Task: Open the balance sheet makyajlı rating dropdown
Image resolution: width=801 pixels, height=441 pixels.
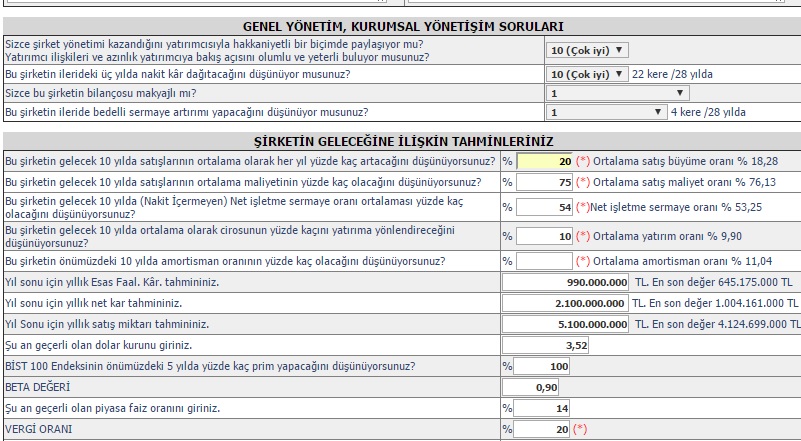Action: [x=618, y=93]
